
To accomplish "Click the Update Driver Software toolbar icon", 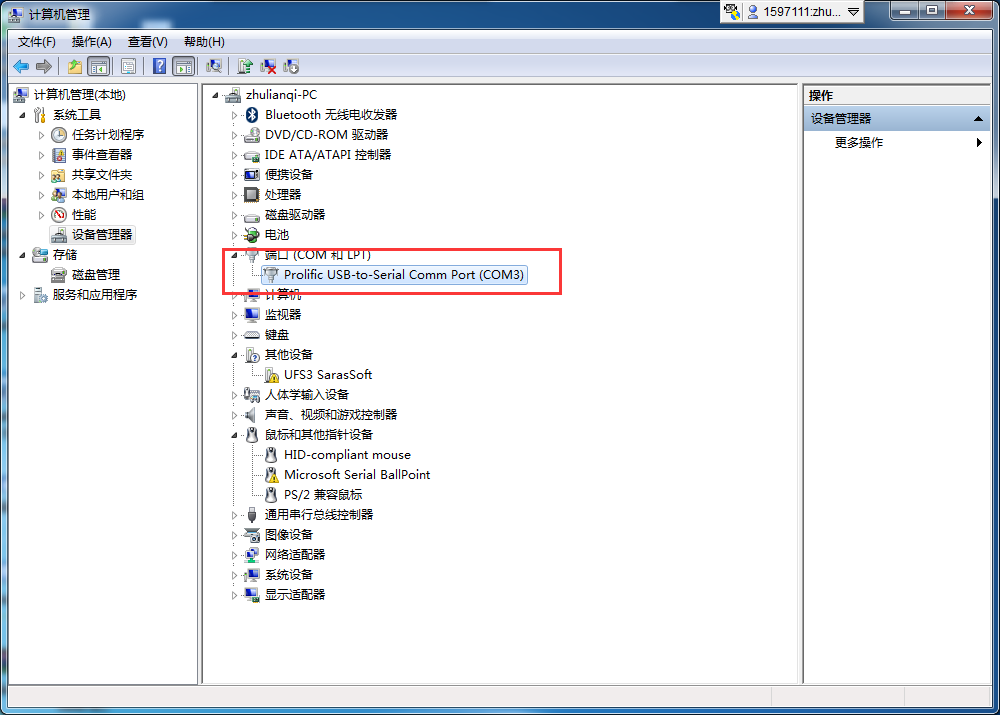I will tap(245, 66).
